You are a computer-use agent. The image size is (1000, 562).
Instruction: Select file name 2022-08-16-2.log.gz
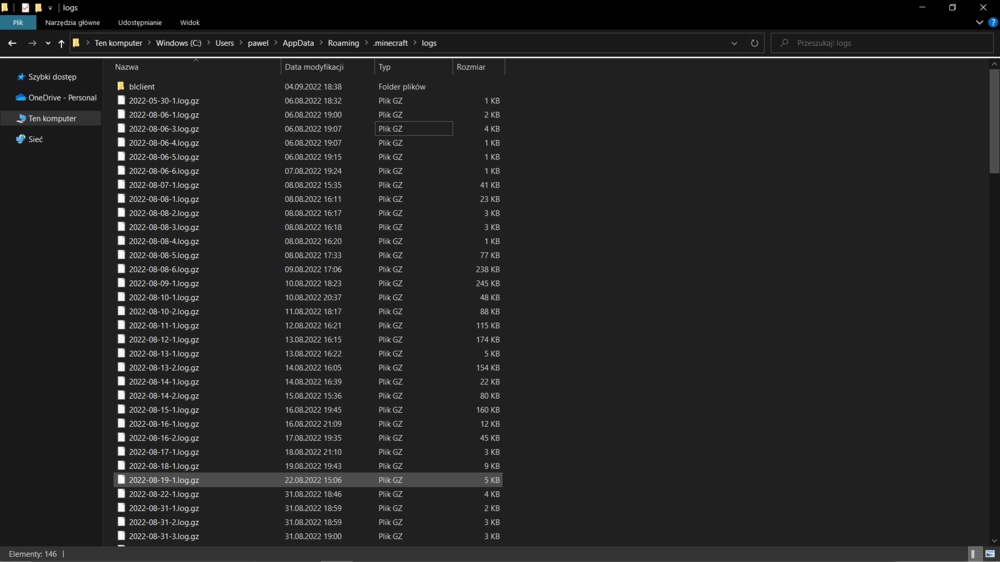(x=164, y=438)
